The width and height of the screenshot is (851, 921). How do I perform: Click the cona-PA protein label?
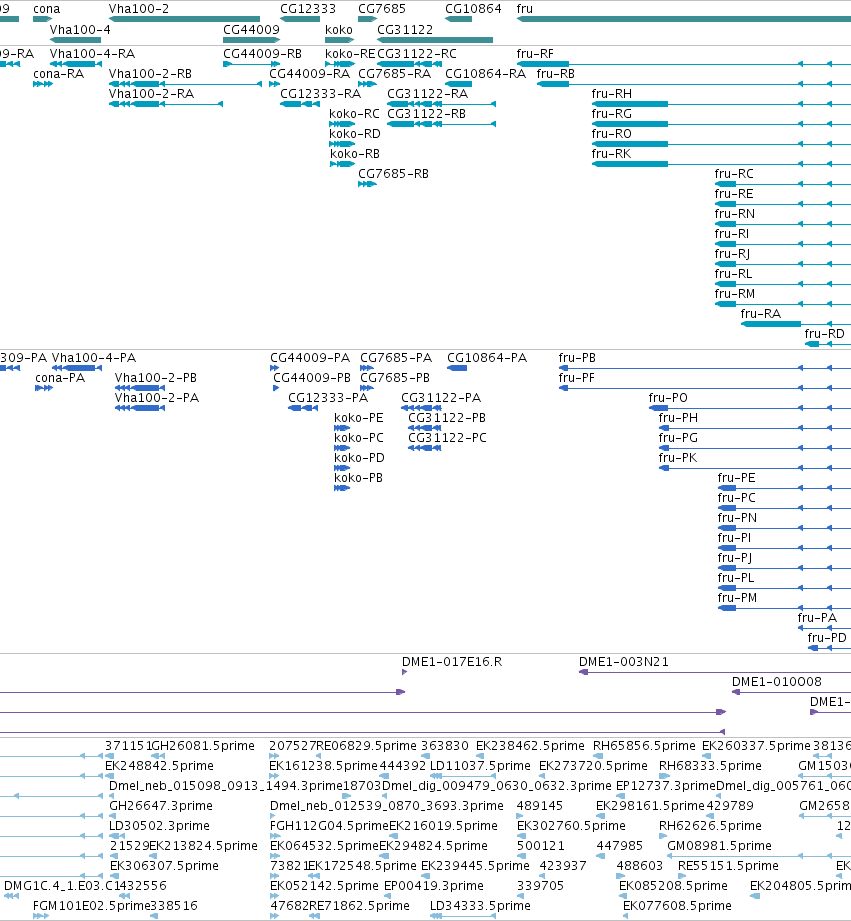(60, 377)
